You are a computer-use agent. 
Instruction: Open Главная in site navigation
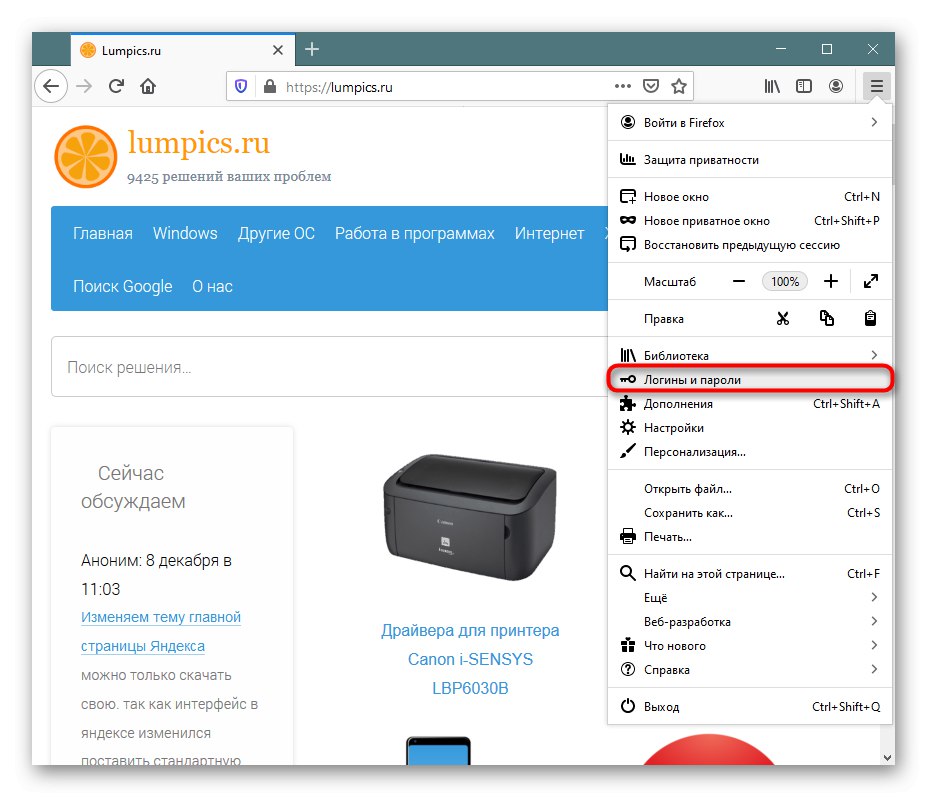103,234
